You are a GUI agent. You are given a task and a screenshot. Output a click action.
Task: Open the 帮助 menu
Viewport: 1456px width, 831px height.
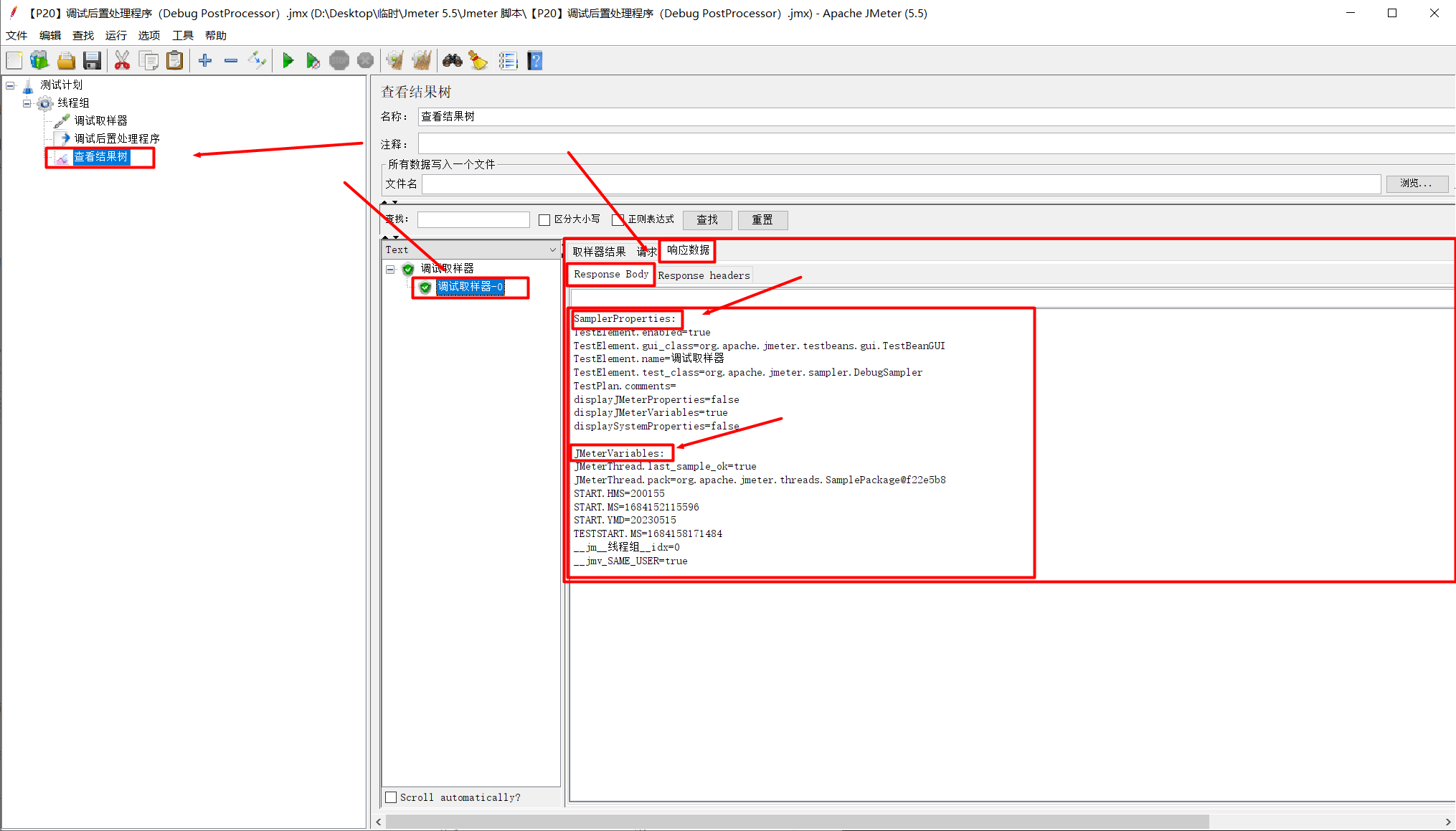coord(216,35)
